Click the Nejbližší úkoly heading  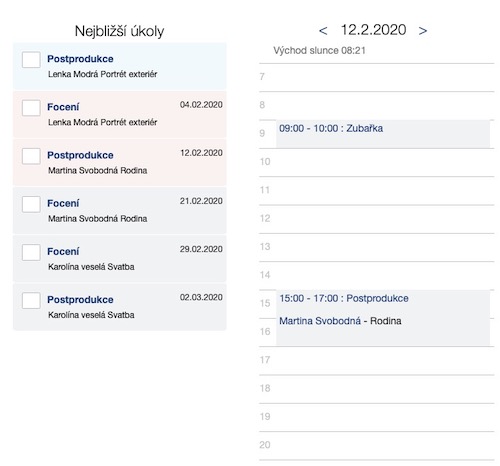click(x=119, y=31)
